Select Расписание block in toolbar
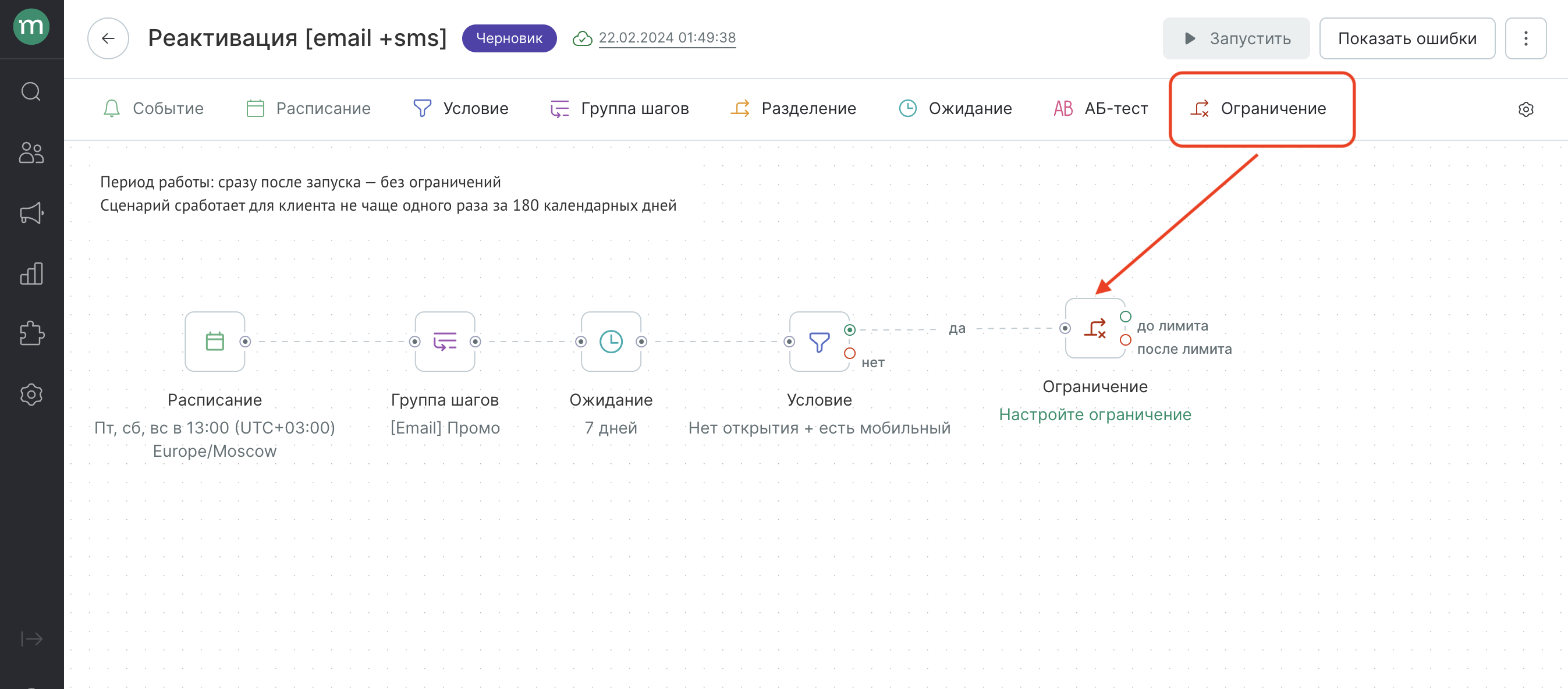This screenshot has height=689, width=1568. click(308, 108)
